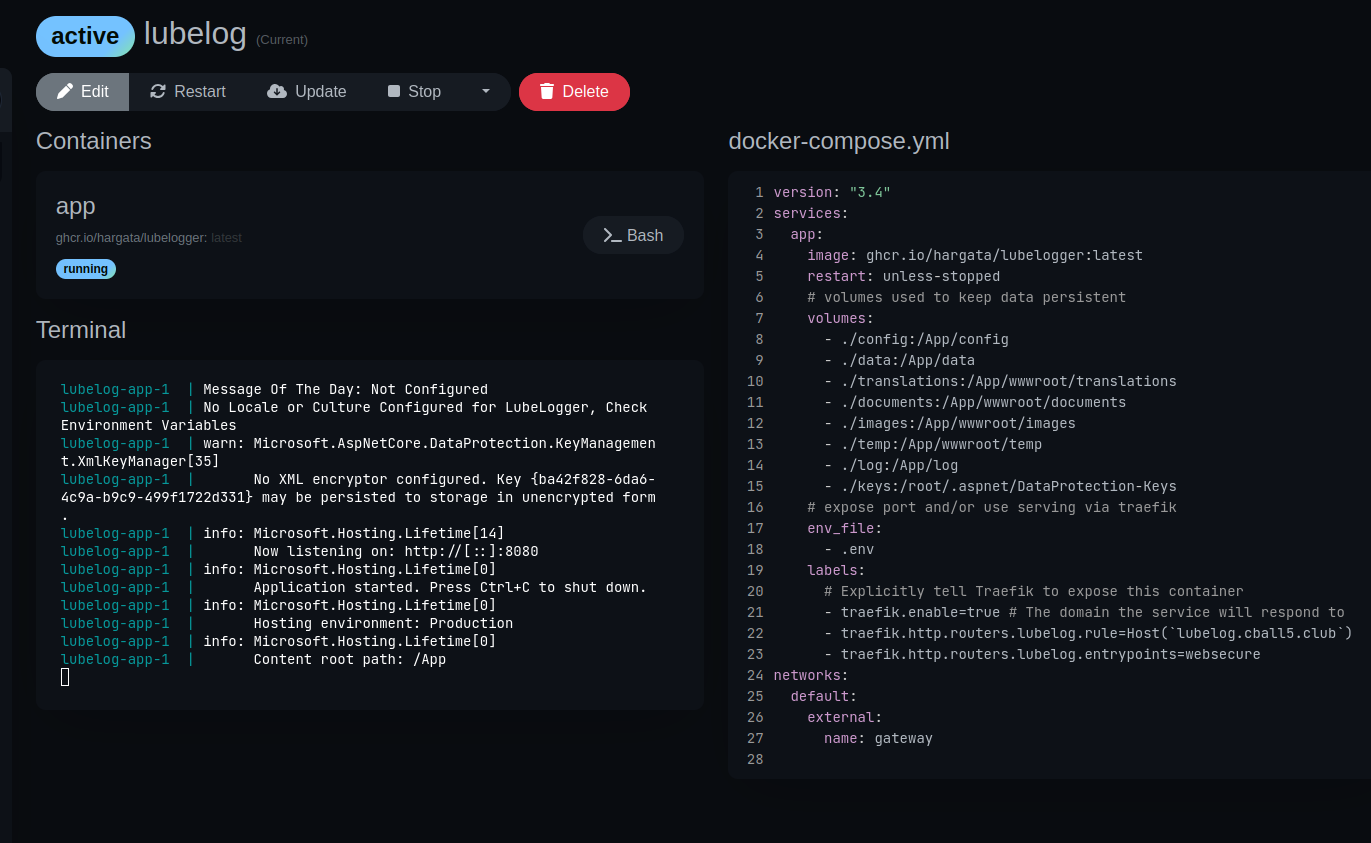Click the external: line in compose file
Viewport: 1371px width, 843px height.
tap(845, 717)
